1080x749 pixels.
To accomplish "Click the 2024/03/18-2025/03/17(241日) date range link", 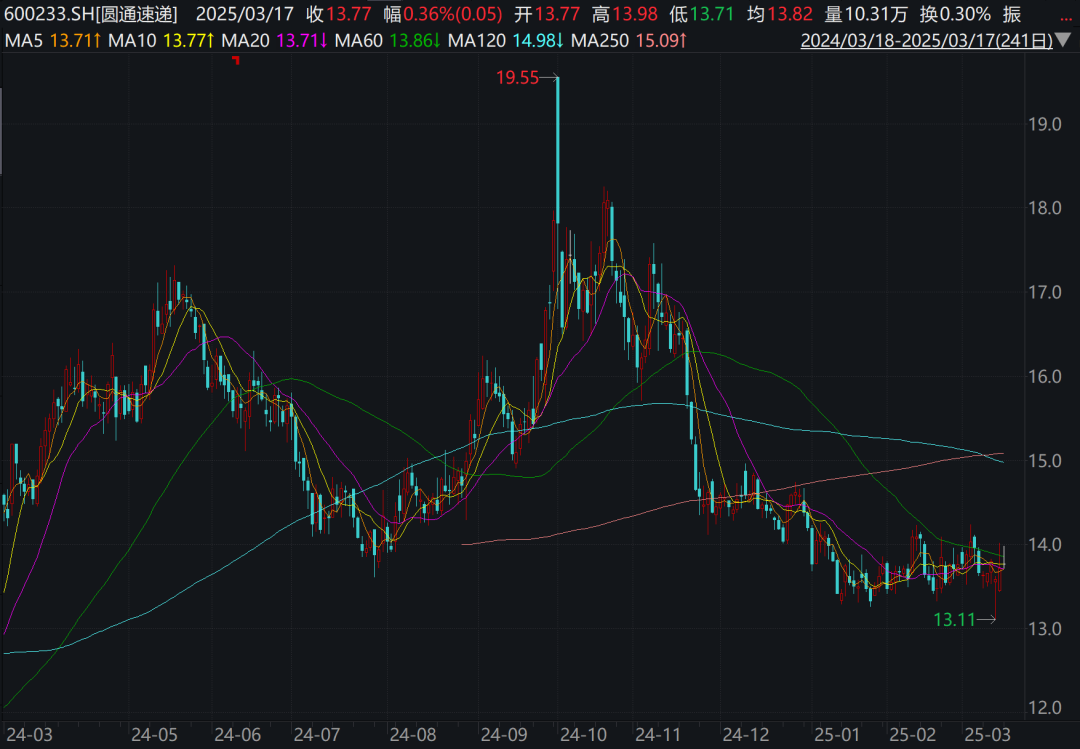I will [926, 40].
